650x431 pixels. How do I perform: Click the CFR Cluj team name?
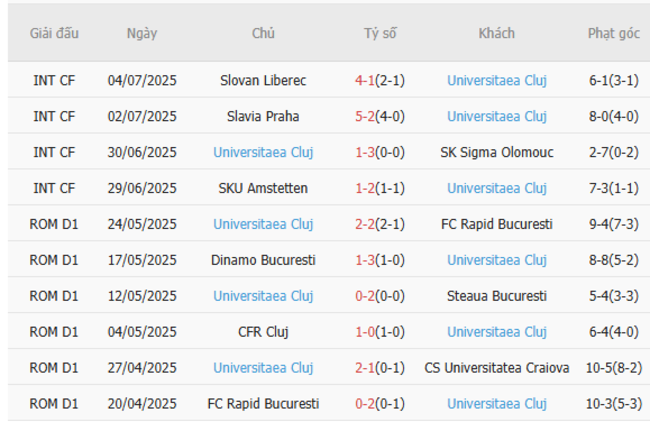[x=263, y=332]
